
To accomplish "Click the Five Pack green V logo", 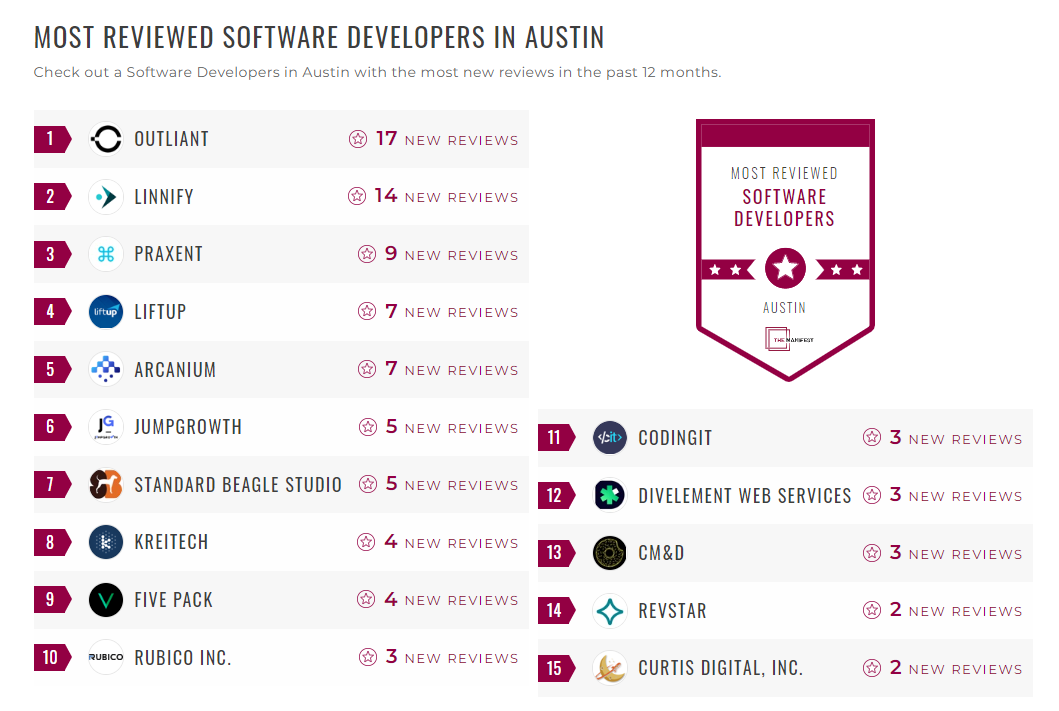I will [105, 599].
